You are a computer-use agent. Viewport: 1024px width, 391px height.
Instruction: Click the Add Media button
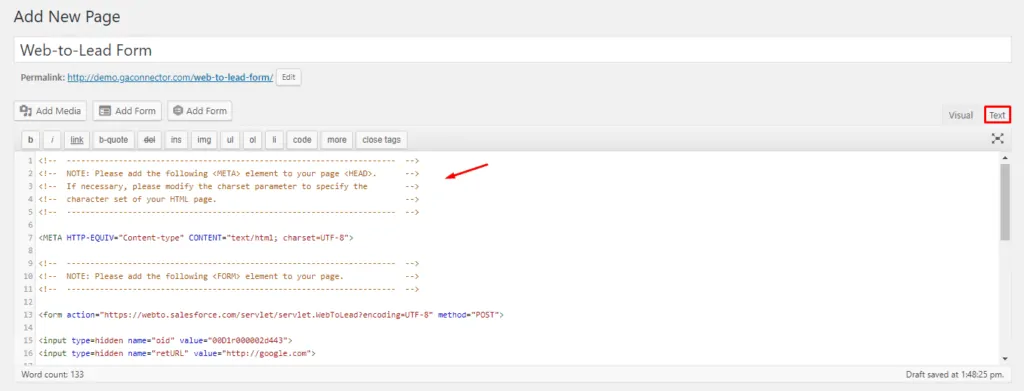click(x=50, y=111)
